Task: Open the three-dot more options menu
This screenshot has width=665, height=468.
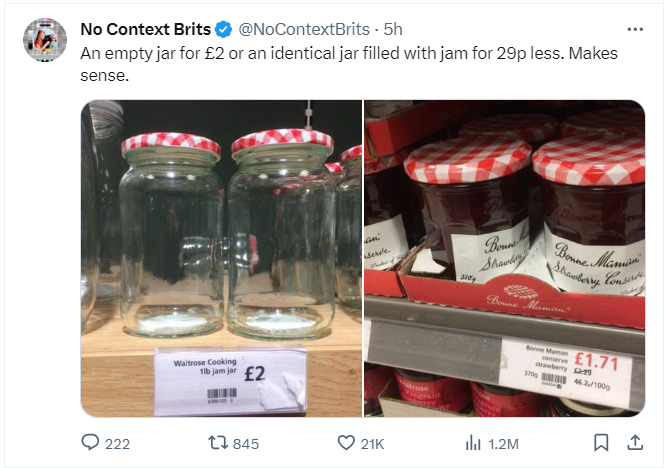Action: pyautogui.click(x=635, y=29)
